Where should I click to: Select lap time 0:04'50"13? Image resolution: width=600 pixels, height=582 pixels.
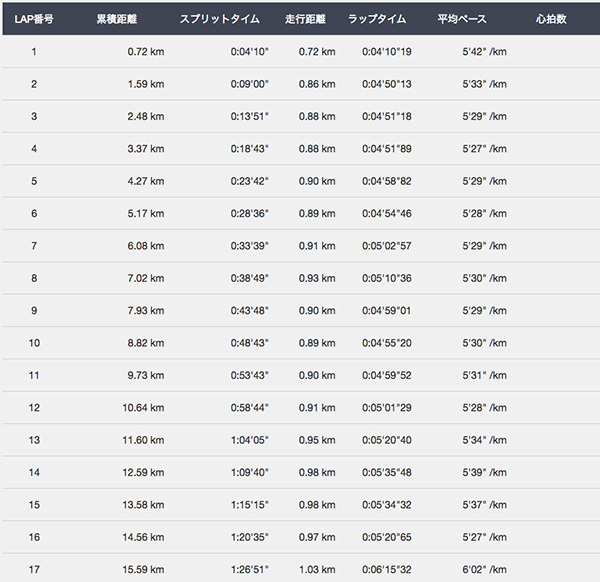[x=387, y=84]
